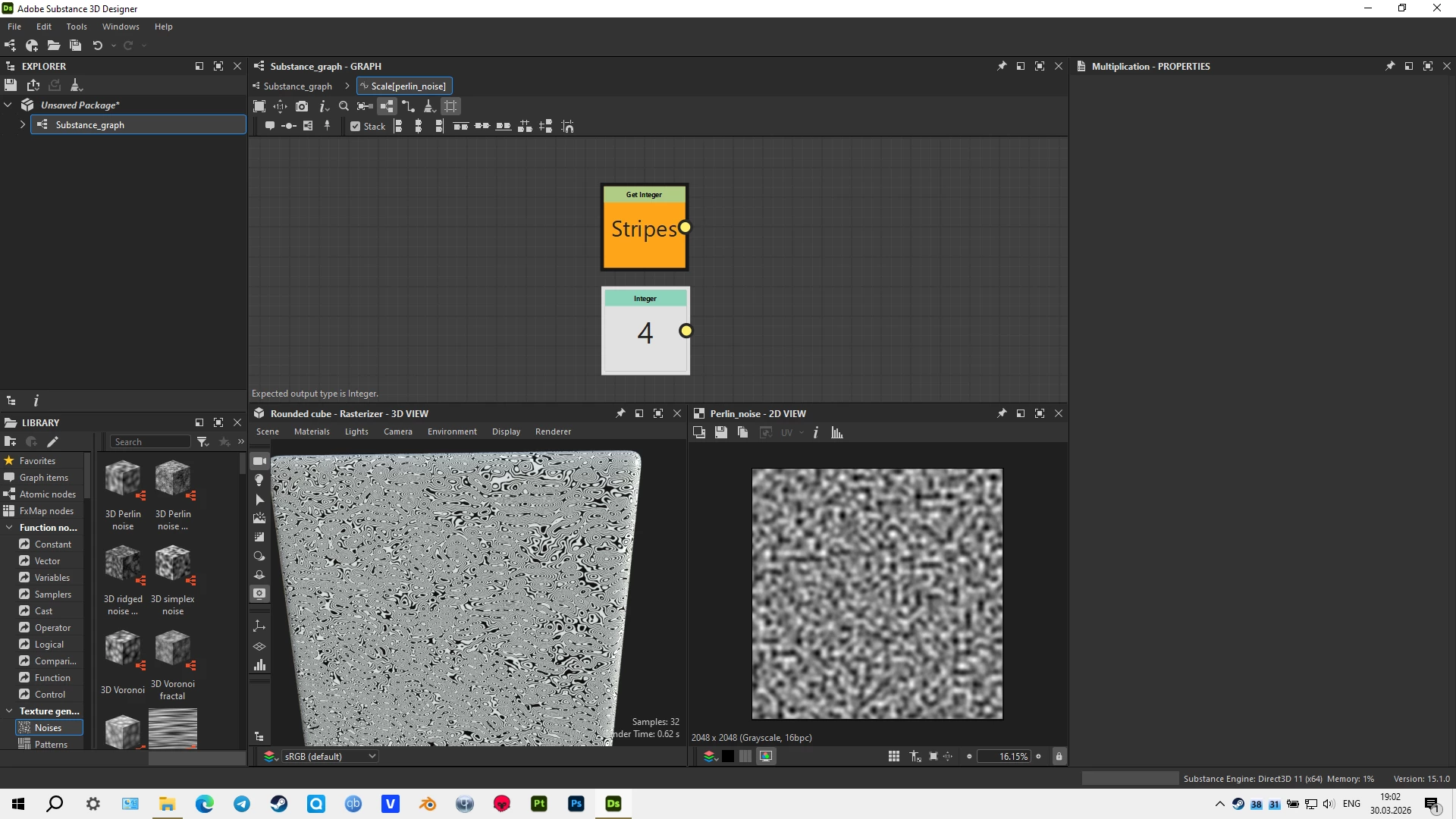Click the black background color swatch
Screen dimensions: 1456x819
pyautogui.click(x=728, y=756)
